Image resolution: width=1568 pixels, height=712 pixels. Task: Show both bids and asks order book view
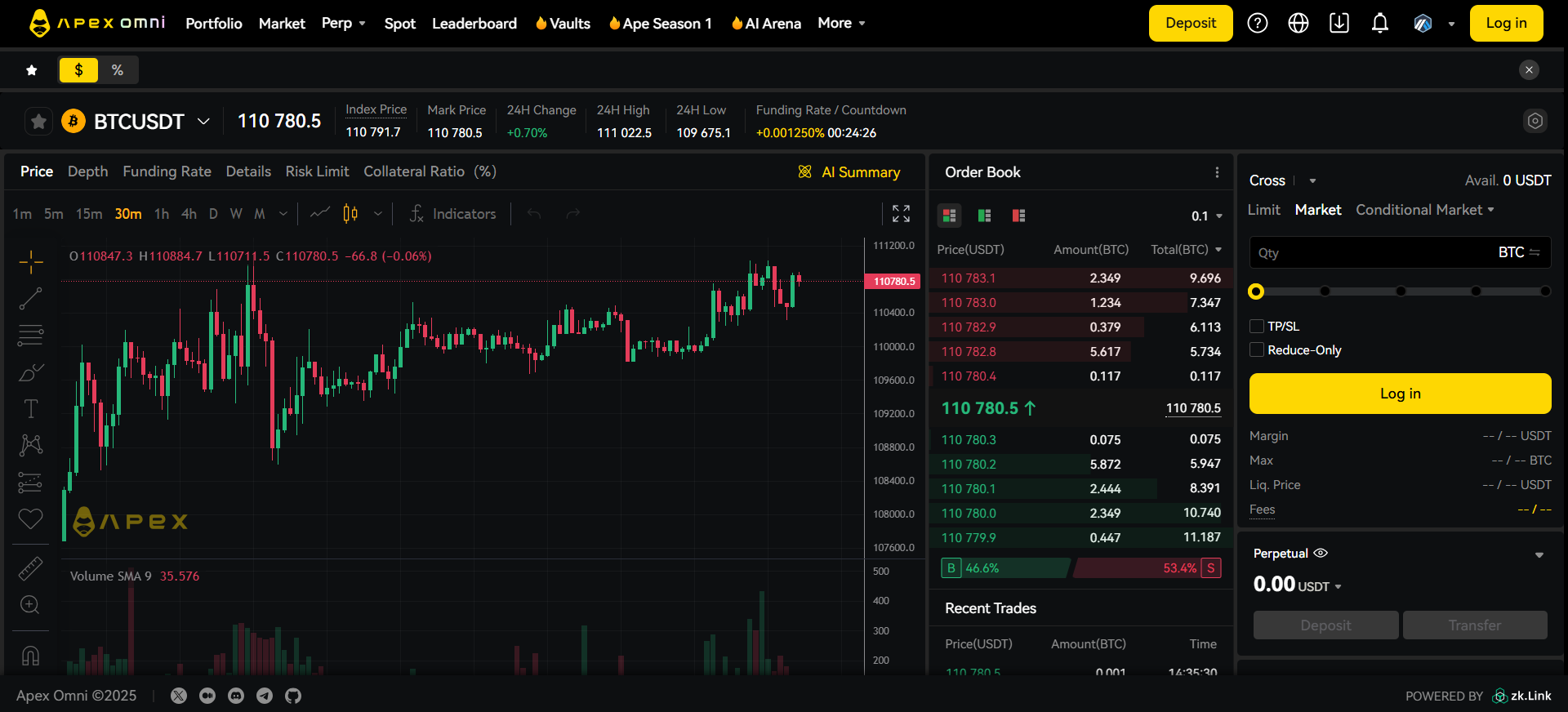click(949, 216)
